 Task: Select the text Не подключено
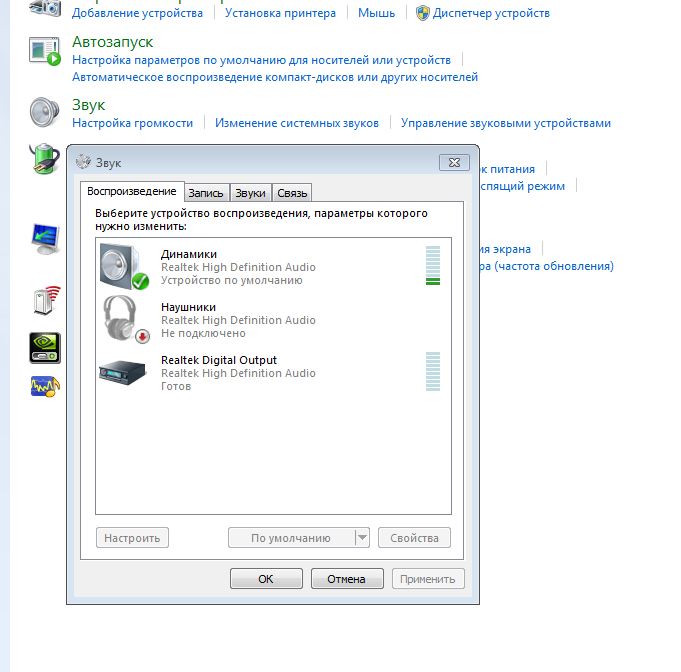click(203, 333)
